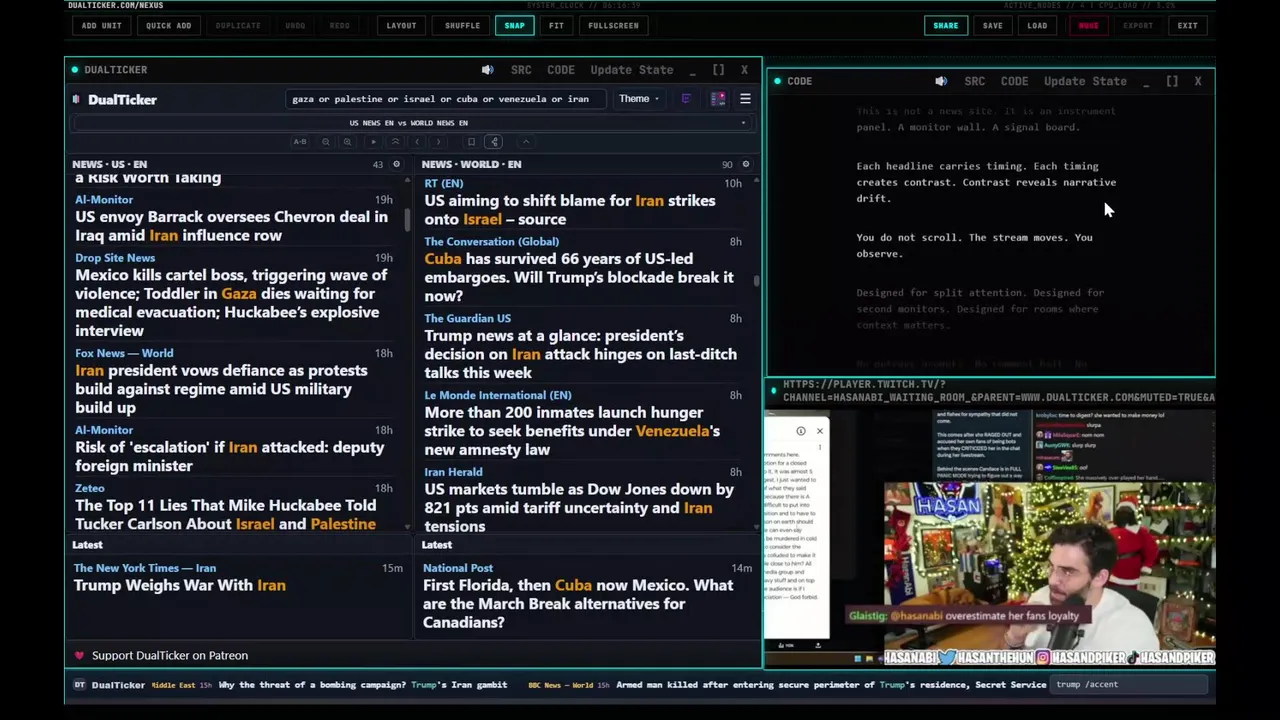Open the Twitch icon in DualTicker header

coord(686,99)
